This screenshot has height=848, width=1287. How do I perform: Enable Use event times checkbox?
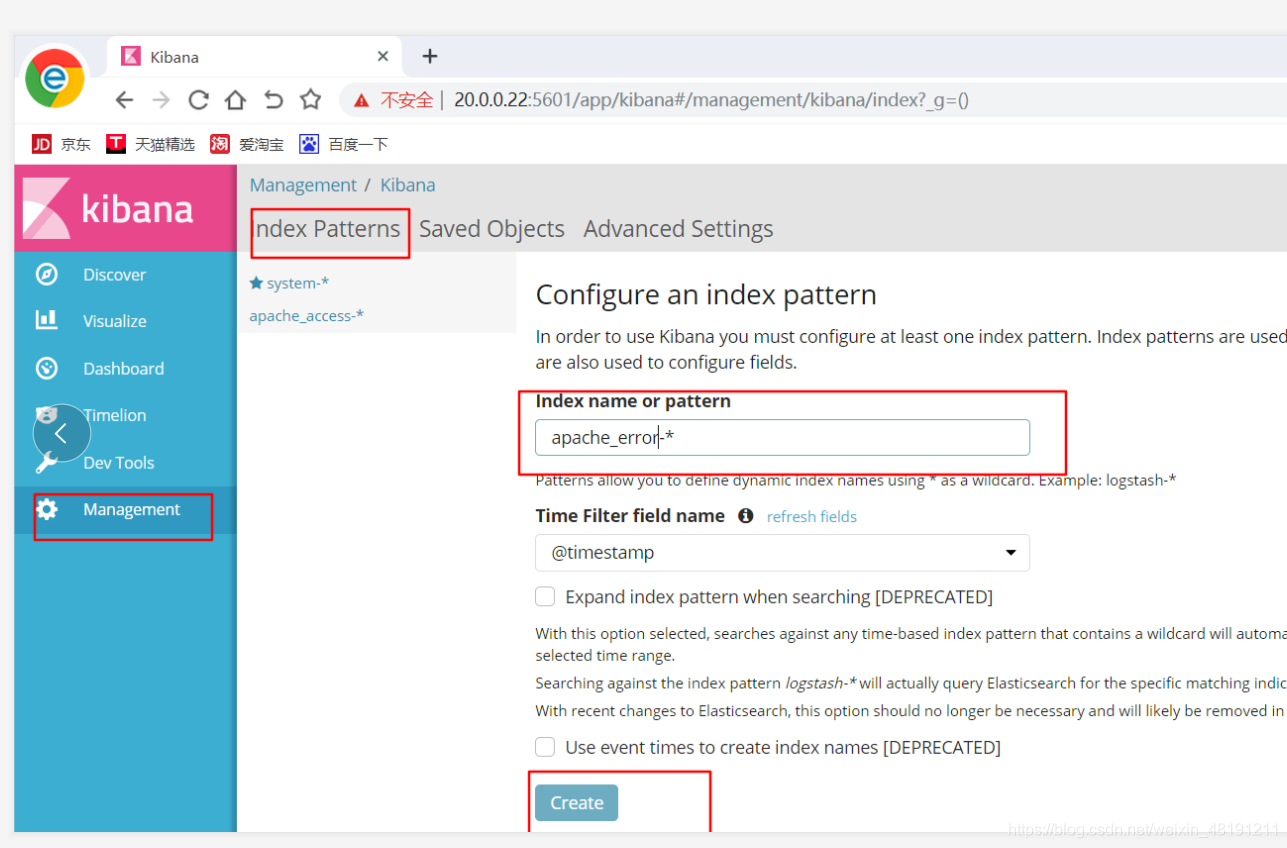pos(545,747)
